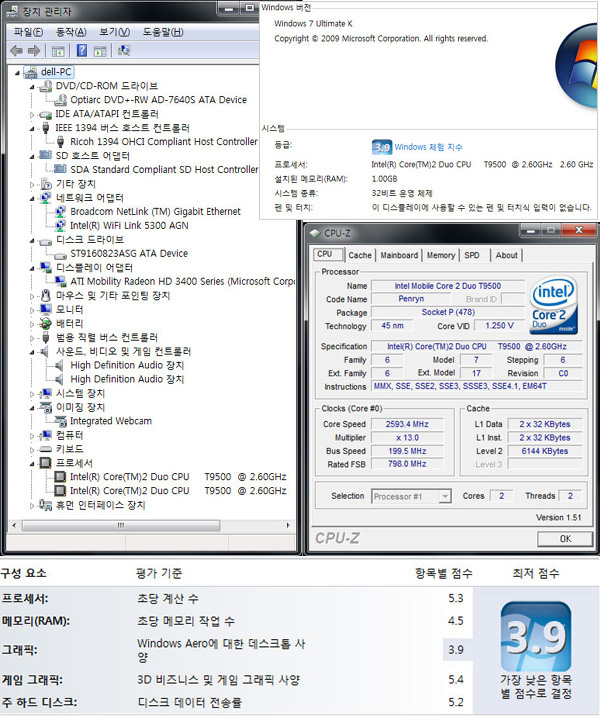600x719 pixels.
Task: Click the ATI Mobility Radeon display adapter icon
Action: click(x=61, y=281)
